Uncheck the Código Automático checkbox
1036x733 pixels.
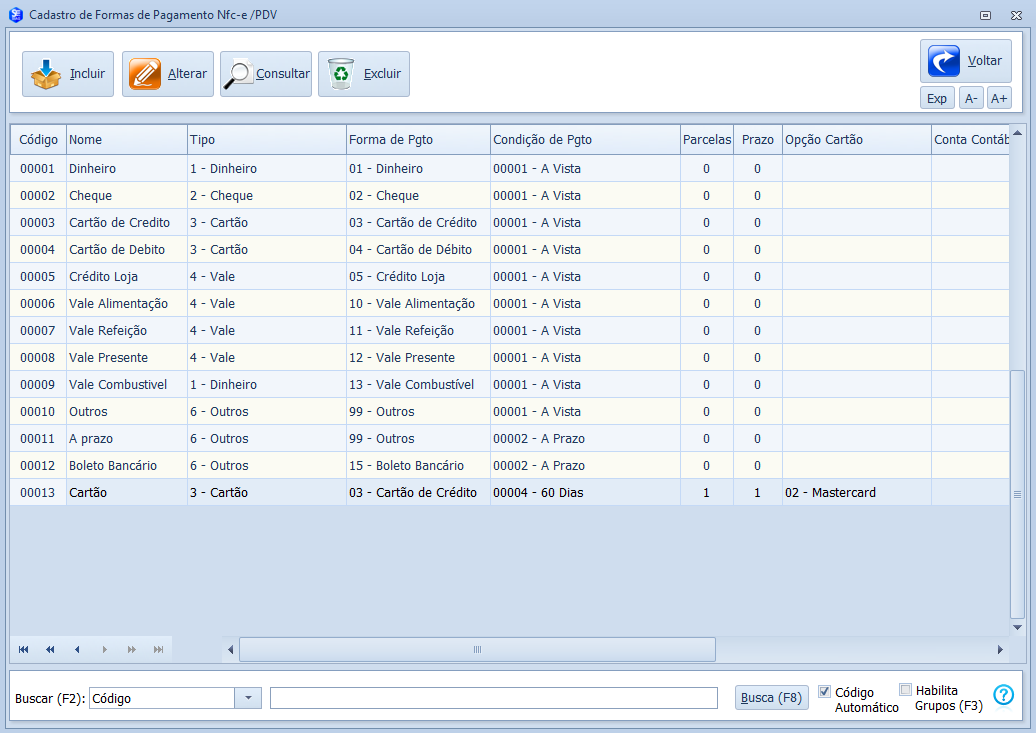click(825, 691)
